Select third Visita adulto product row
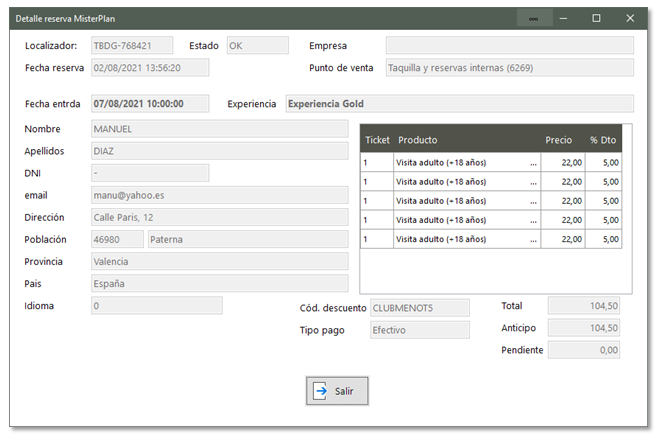660x442 pixels. [x=491, y=201]
